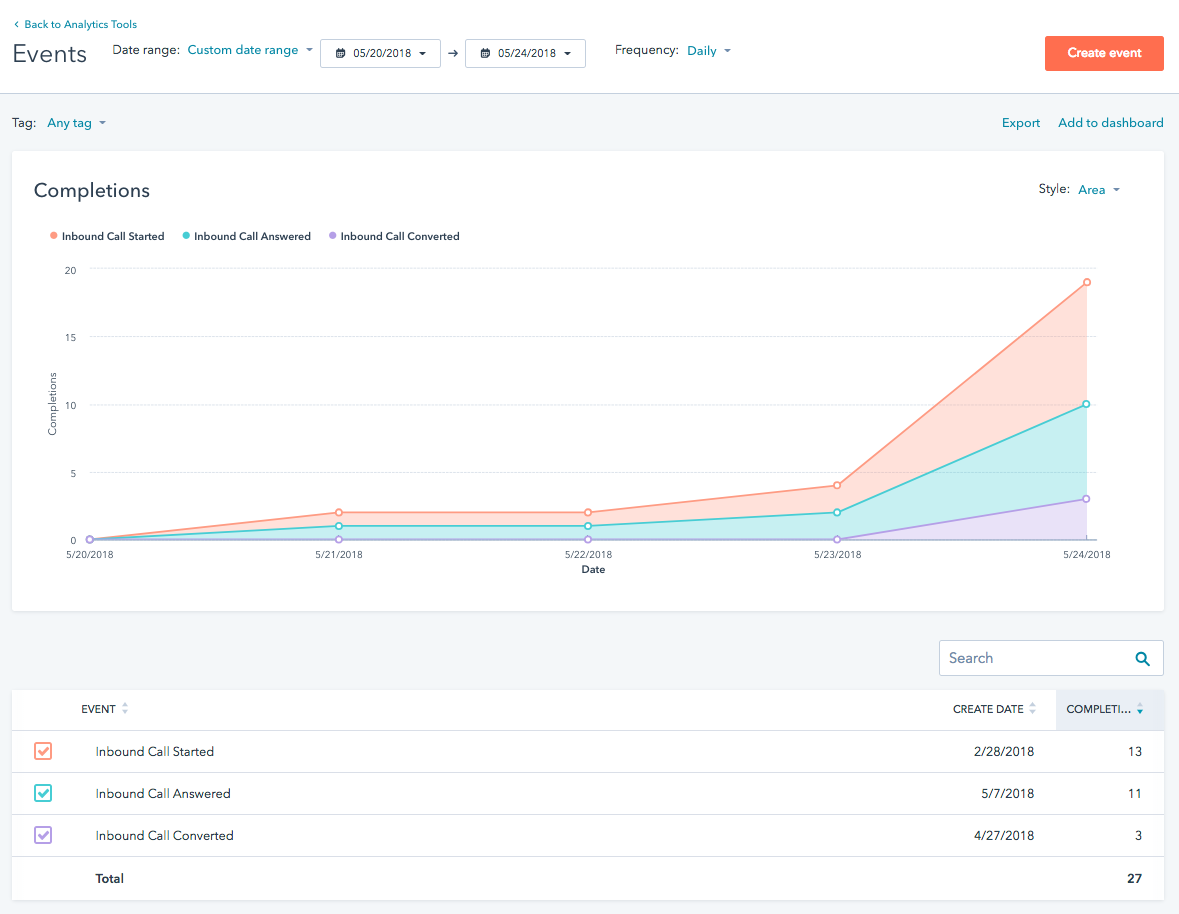Screen dimensions: 1179x914
Task: Click the Export link
Action: (x=1021, y=123)
